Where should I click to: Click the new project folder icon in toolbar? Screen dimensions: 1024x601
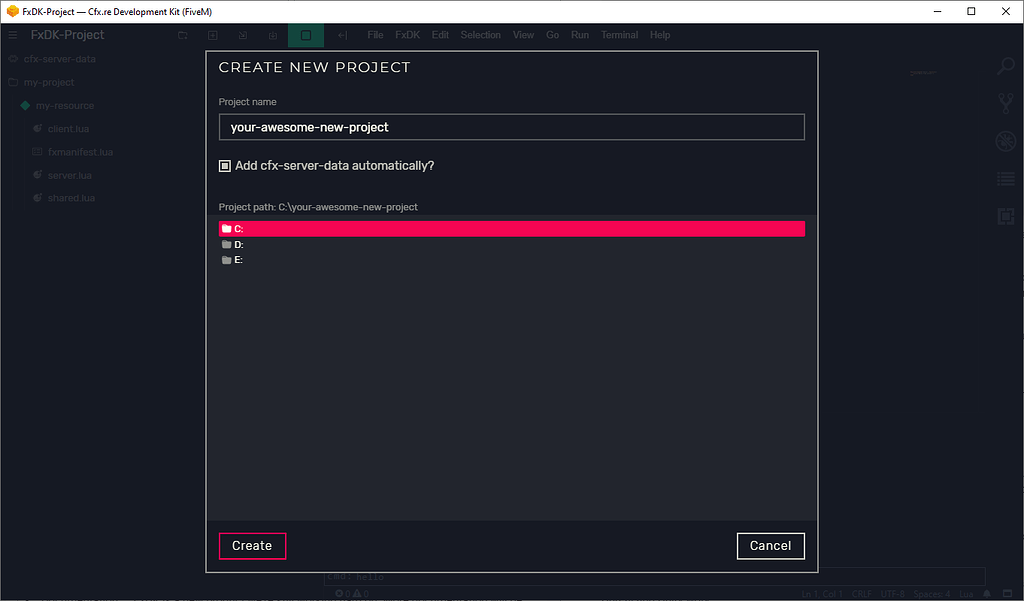[183, 34]
